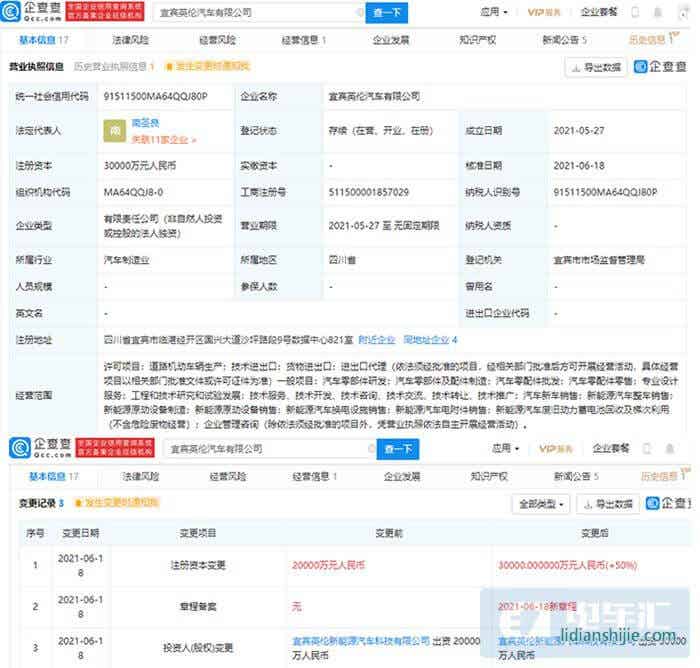Image resolution: width=700 pixels, height=668 pixels.
Task: Select the 经营风险 tab in top navigation
Action: click(x=216, y=41)
